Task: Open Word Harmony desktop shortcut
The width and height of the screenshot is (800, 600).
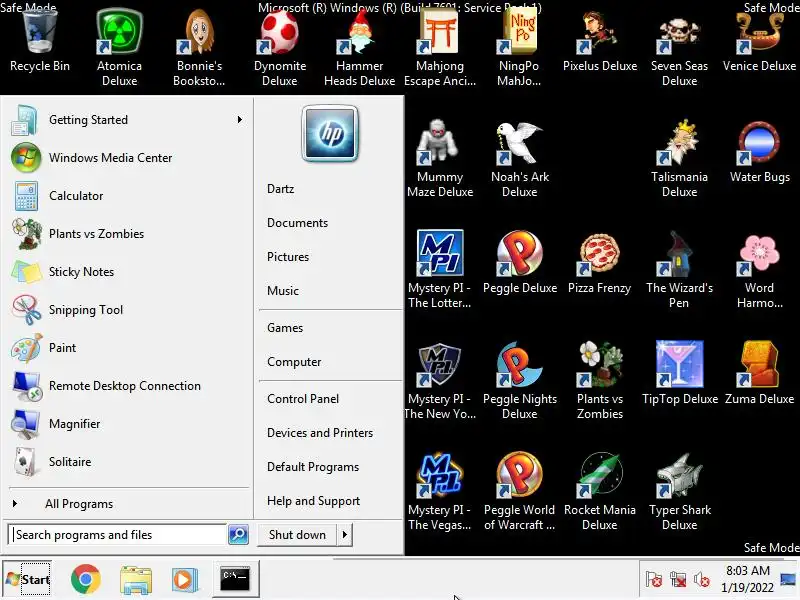Action: [759, 270]
